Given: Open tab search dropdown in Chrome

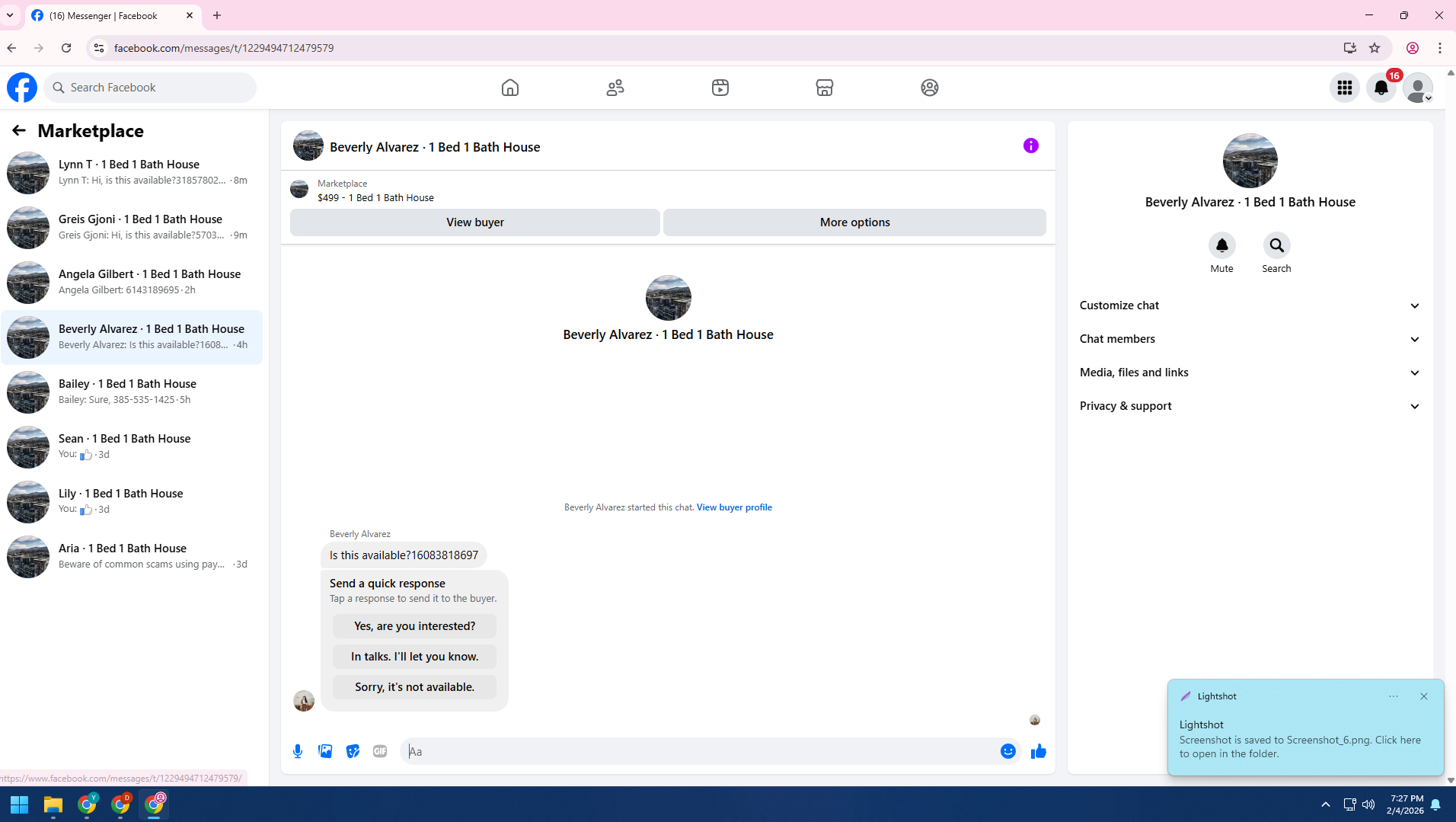Looking at the screenshot, I should (10, 15).
